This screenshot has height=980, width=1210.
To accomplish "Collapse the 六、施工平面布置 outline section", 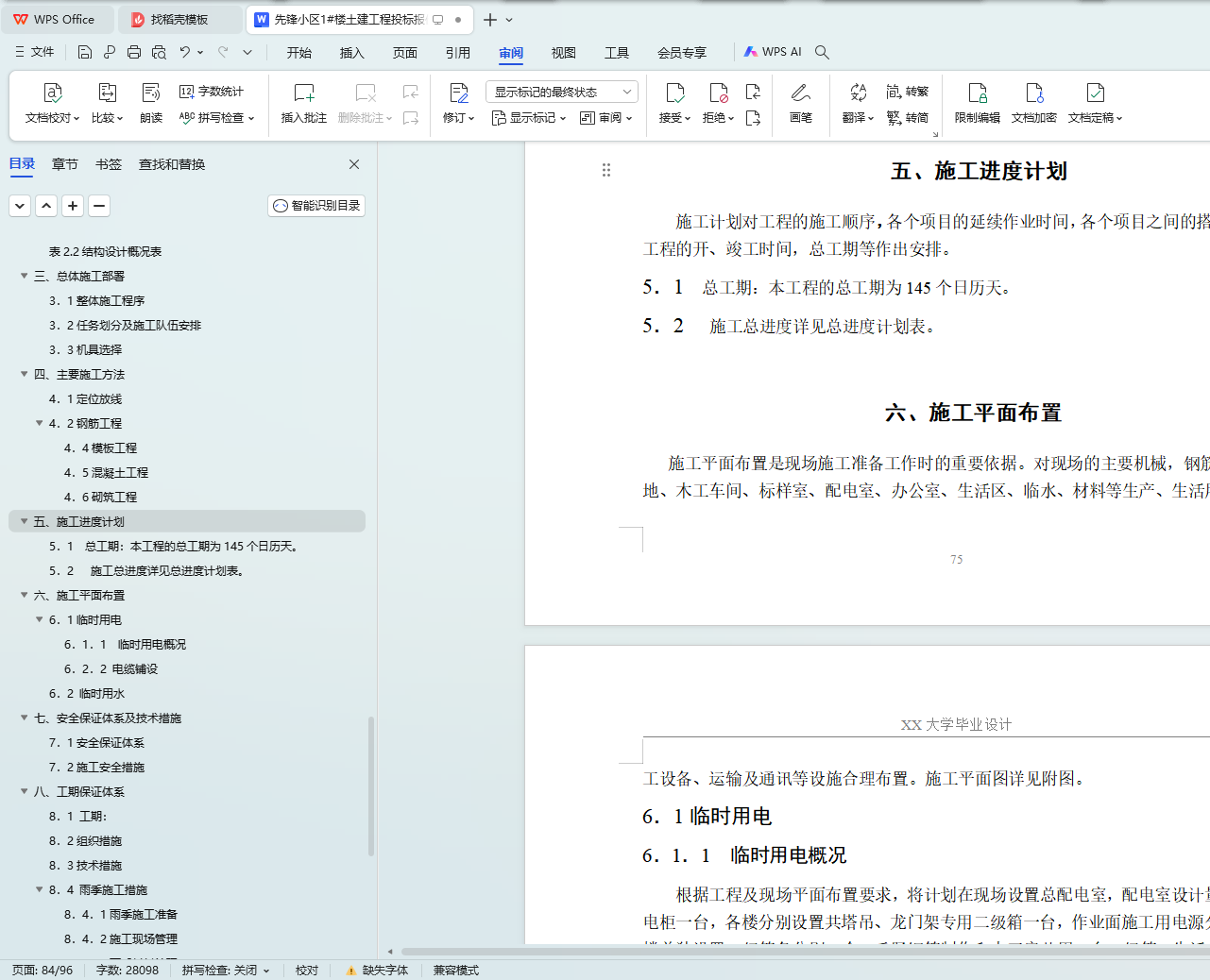I will tap(25, 595).
